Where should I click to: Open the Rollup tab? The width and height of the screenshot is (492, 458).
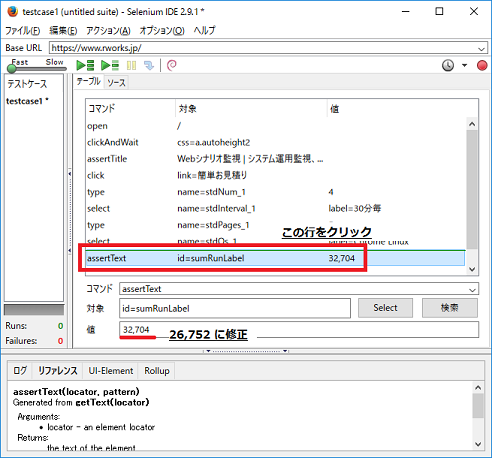pos(157,371)
